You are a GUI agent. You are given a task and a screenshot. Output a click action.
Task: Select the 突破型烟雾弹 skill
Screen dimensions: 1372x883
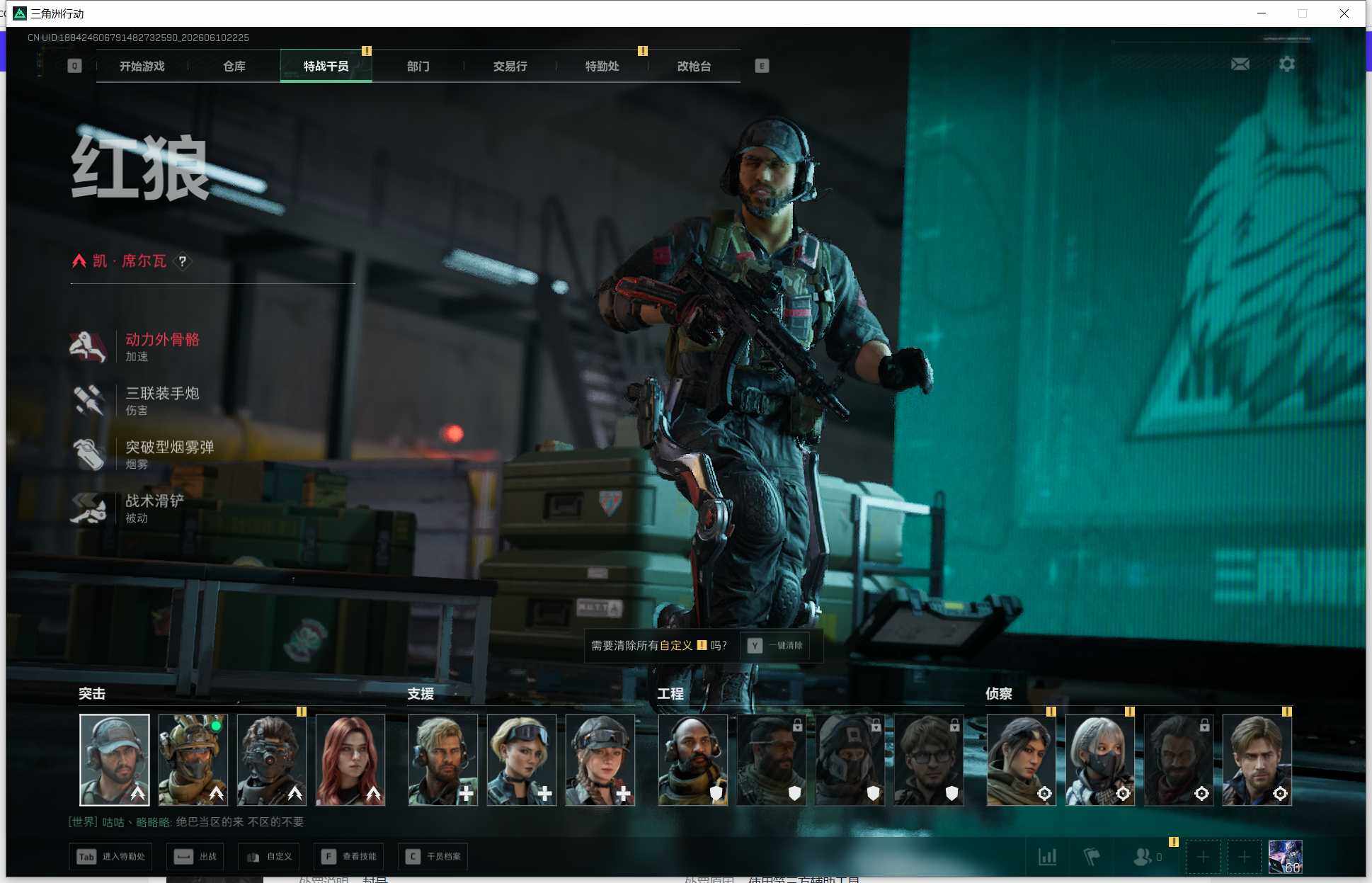[x=143, y=454]
